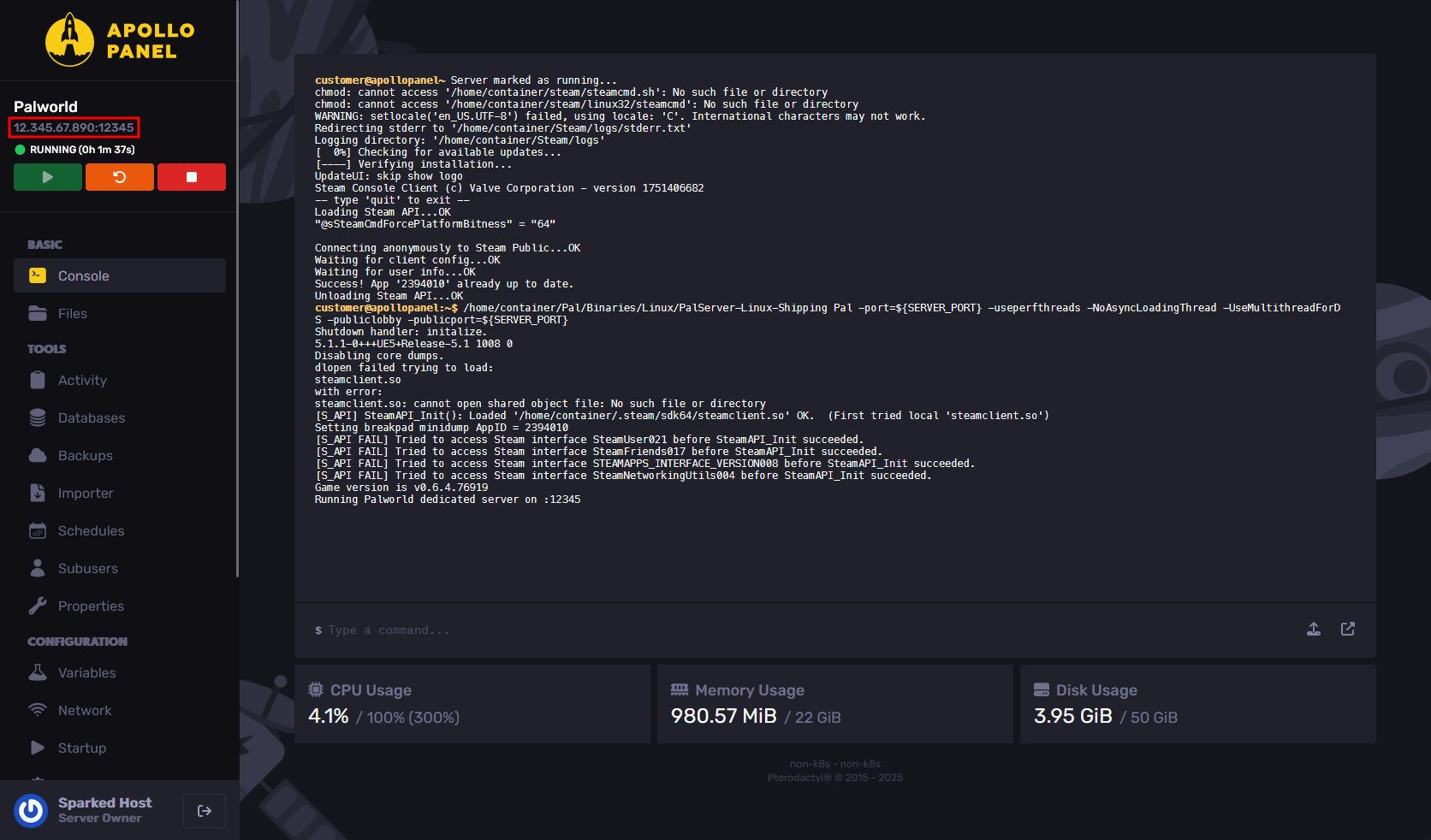
Task: Click the Network wifi icon
Action: (38, 710)
